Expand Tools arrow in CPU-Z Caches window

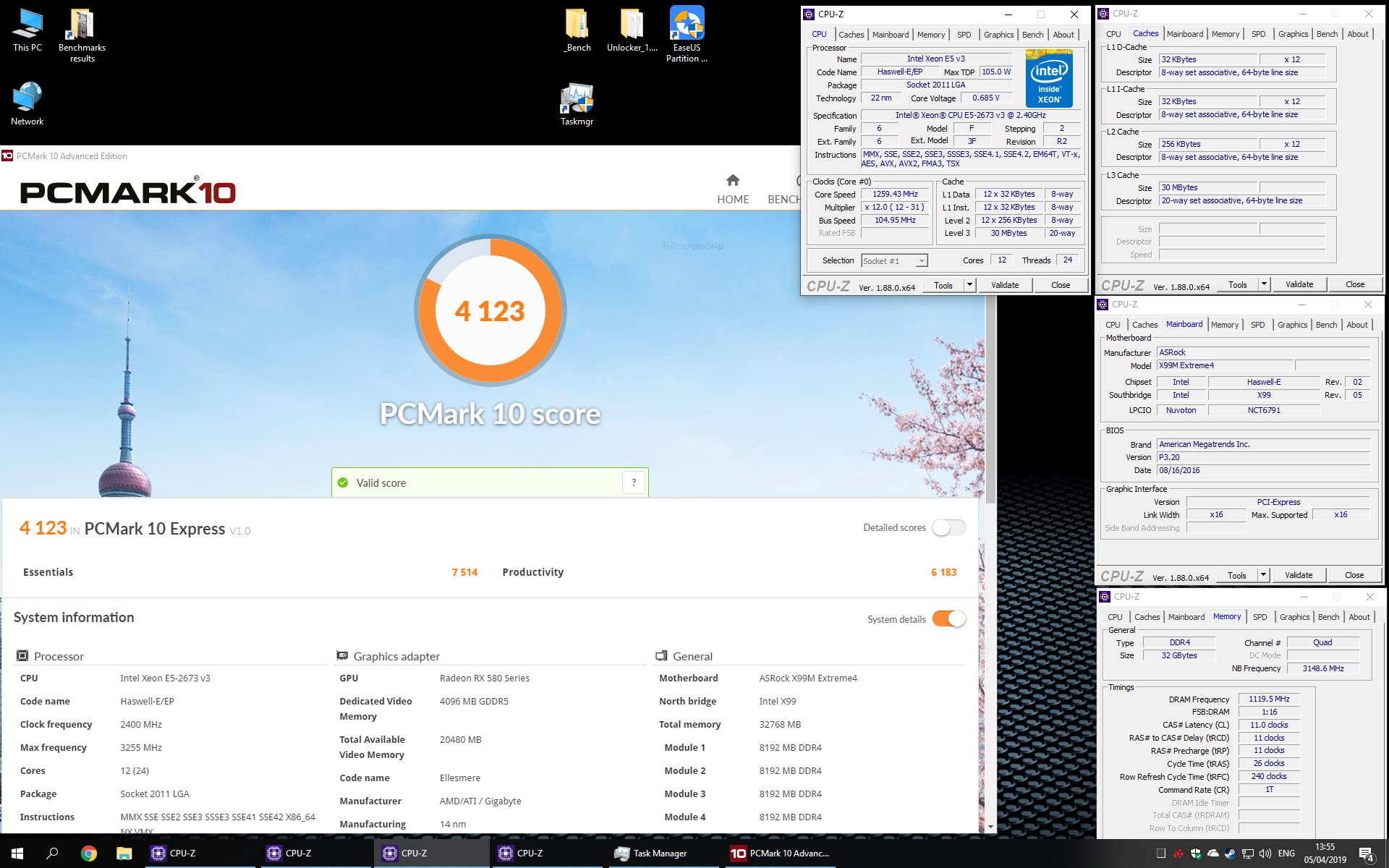pos(1265,284)
